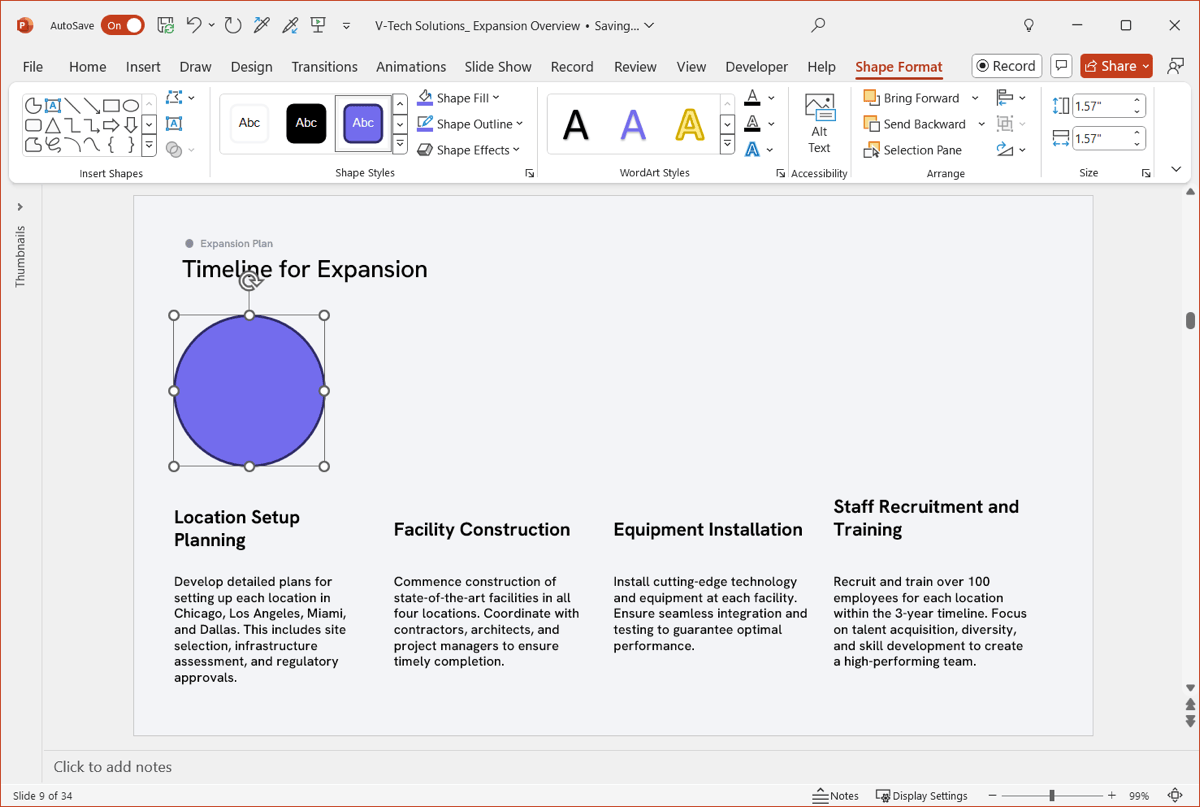
Task: Open the Text Fill dropdown arrow
Action: [771, 98]
